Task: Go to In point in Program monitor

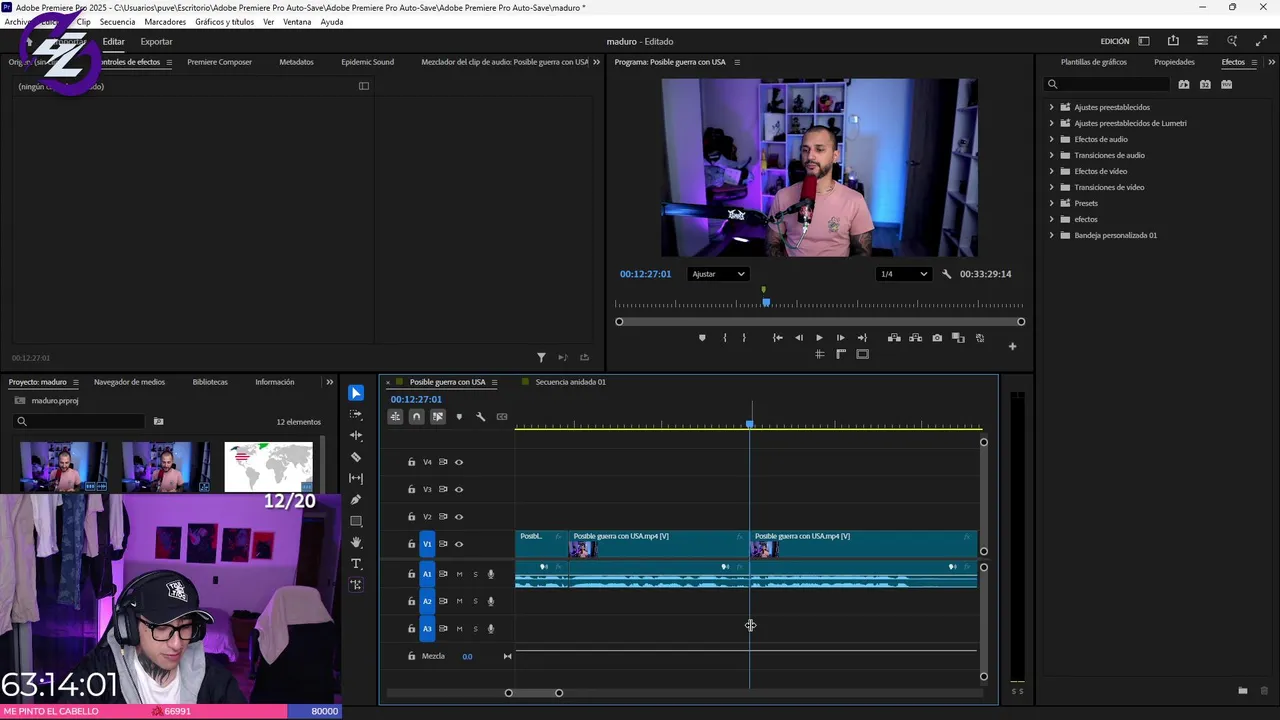Action: (778, 338)
